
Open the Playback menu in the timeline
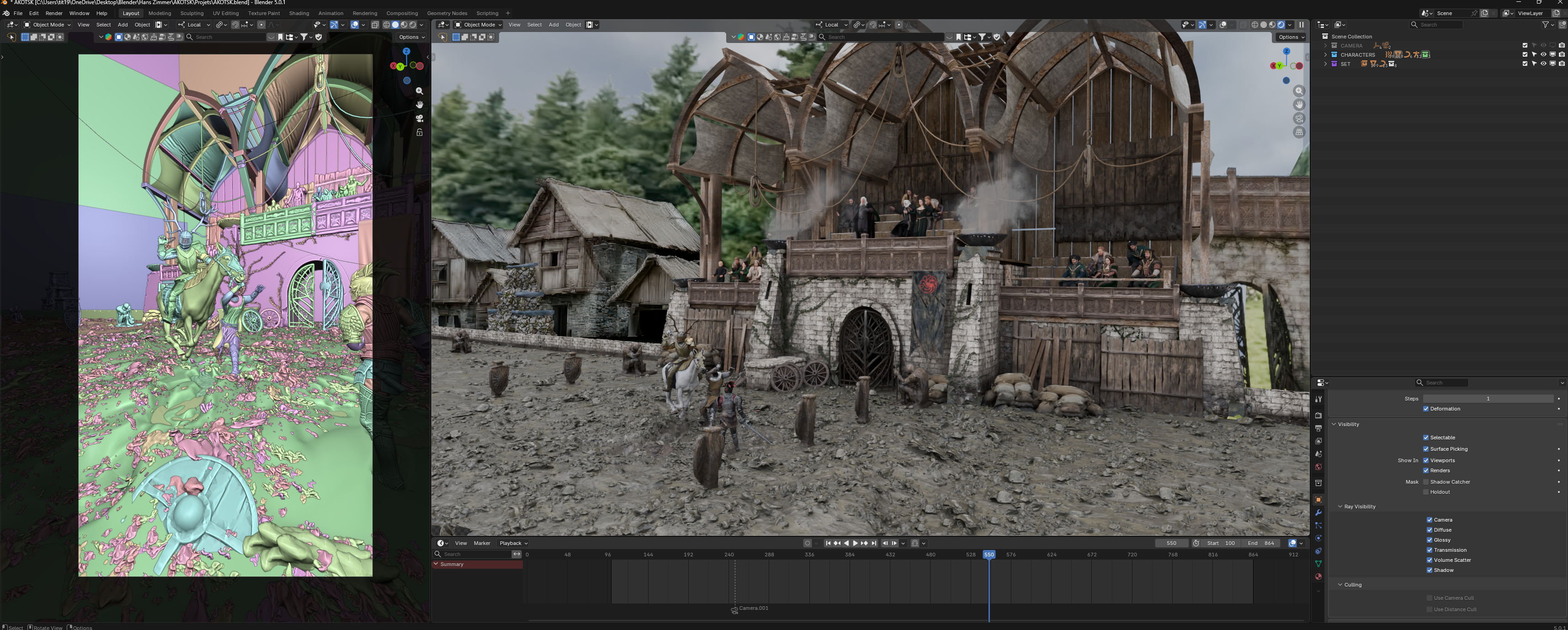(512, 543)
